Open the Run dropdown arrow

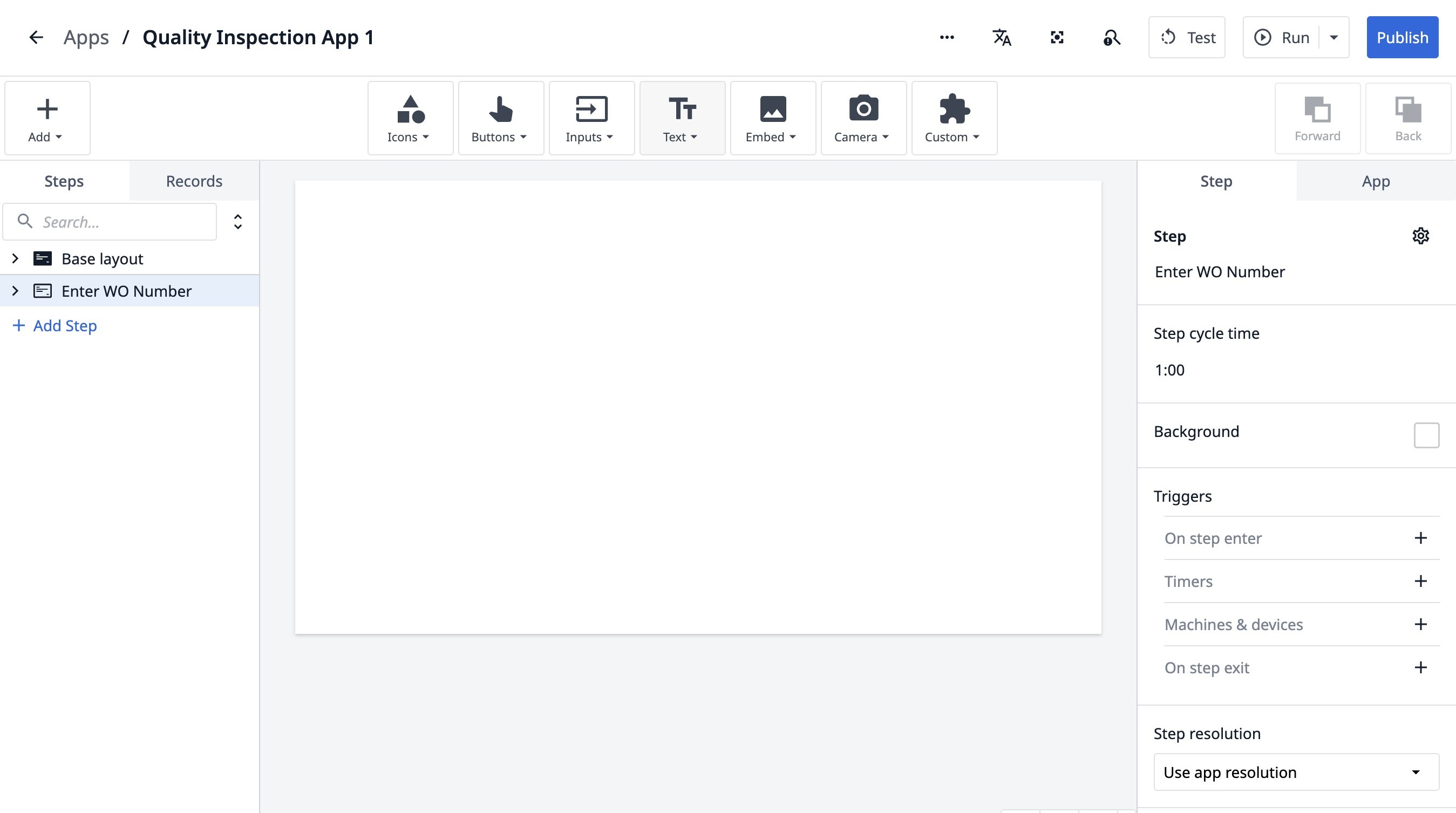click(x=1334, y=37)
